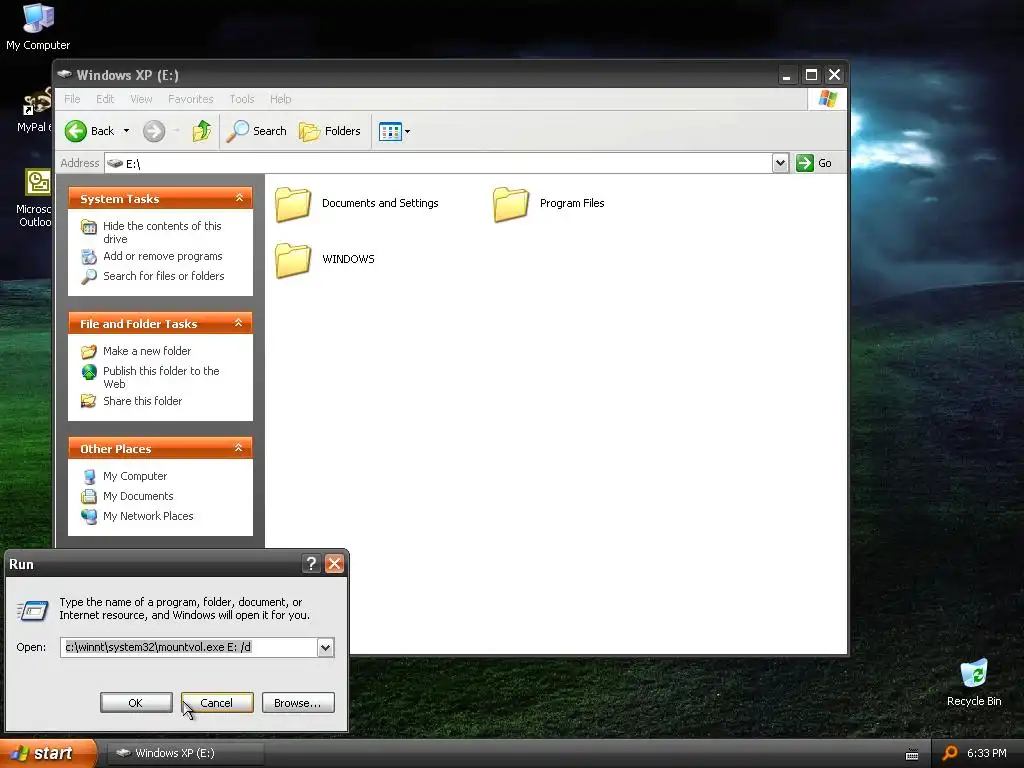The width and height of the screenshot is (1024, 768).
Task: Click the 6:33 PM clock
Action: pos(987,754)
